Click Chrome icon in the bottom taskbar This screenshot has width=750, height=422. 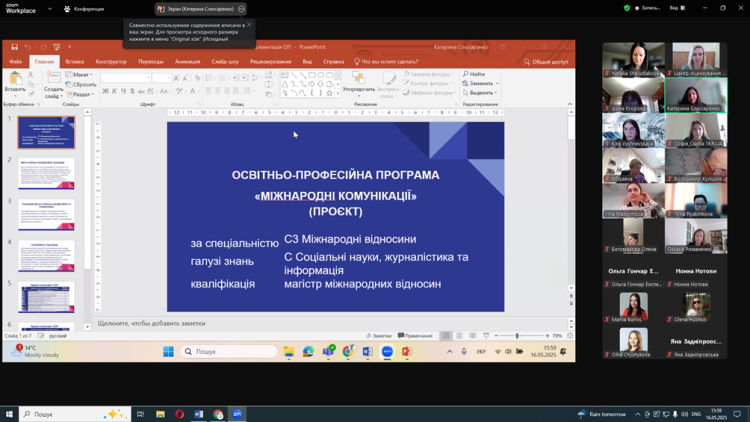[x=218, y=414]
